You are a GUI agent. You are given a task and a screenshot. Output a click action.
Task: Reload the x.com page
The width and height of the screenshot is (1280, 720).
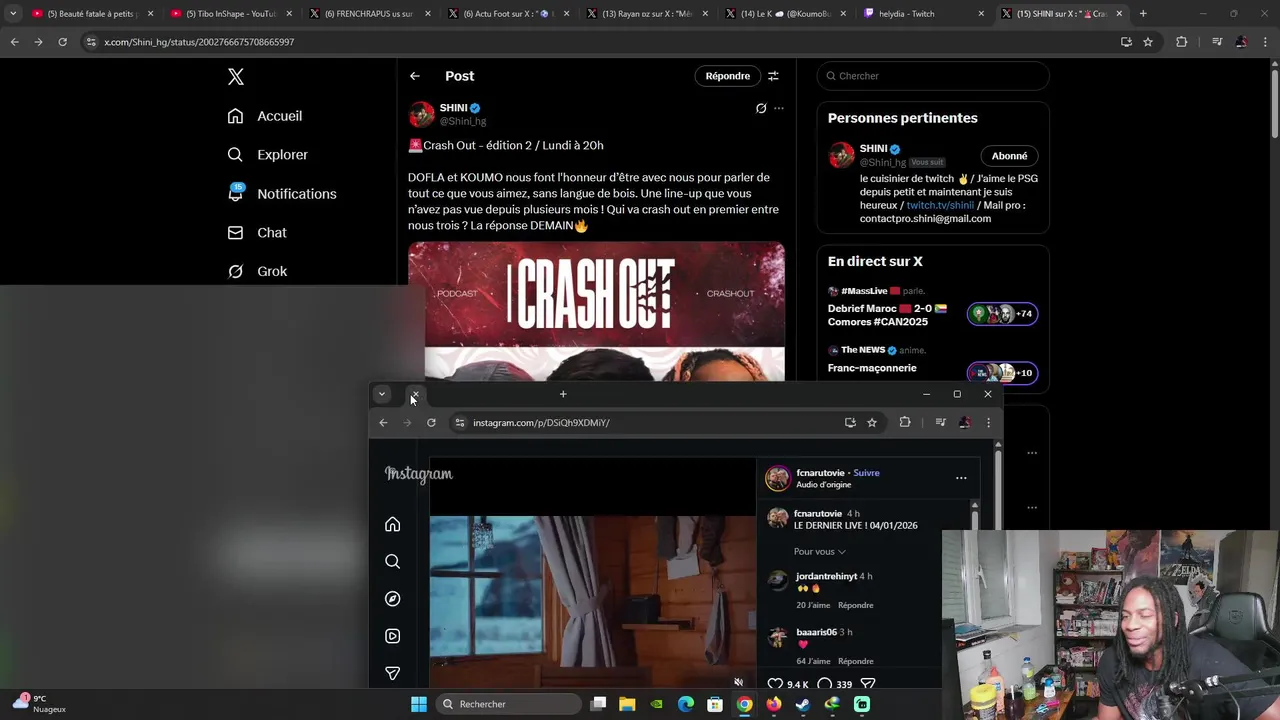click(x=62, y=42)
